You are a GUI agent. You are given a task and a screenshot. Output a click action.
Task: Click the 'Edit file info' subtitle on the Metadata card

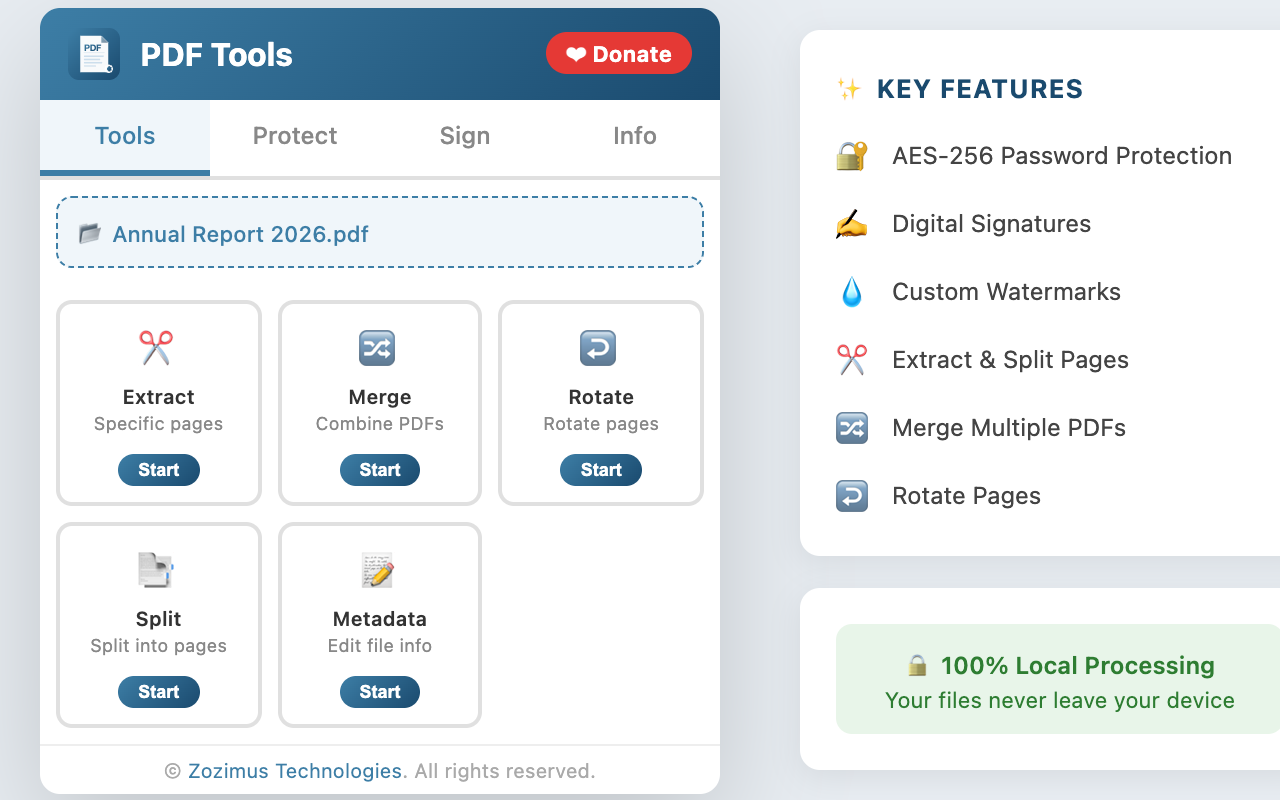tap(380, 646)
